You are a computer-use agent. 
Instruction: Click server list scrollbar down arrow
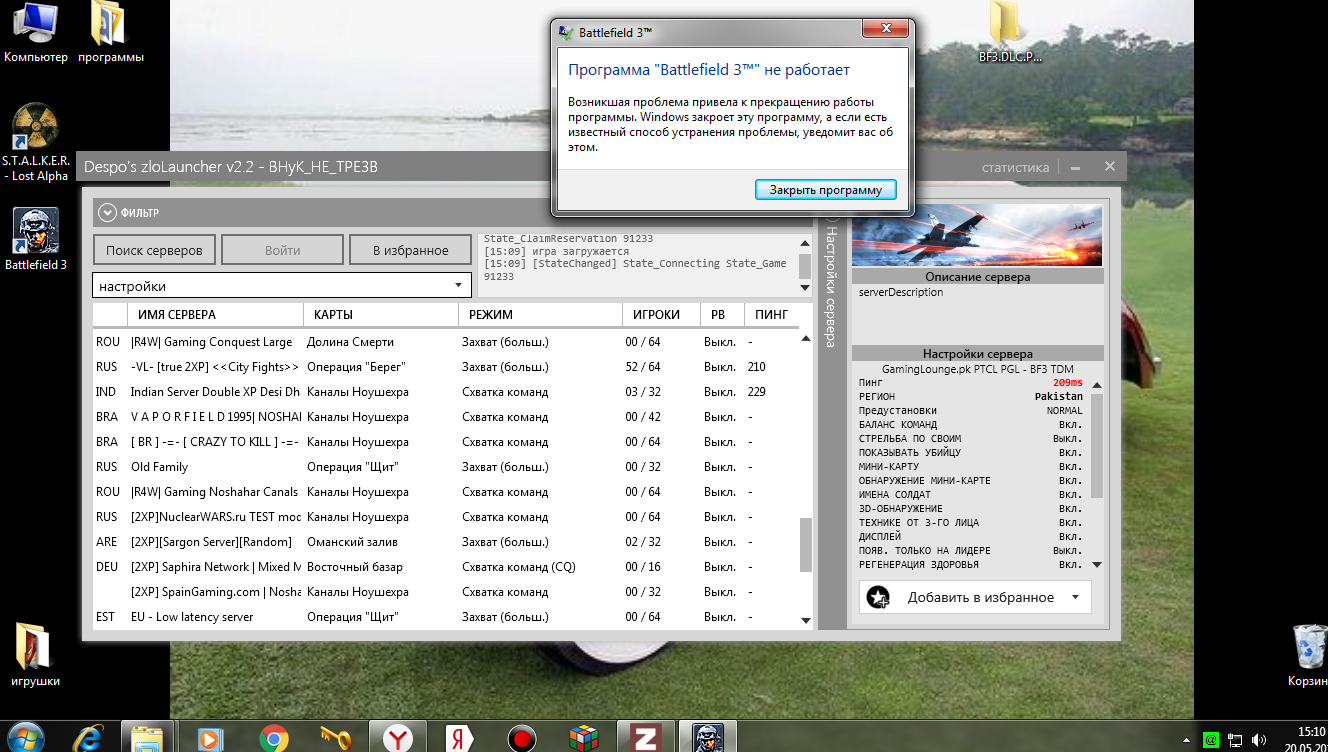(807, 620)
